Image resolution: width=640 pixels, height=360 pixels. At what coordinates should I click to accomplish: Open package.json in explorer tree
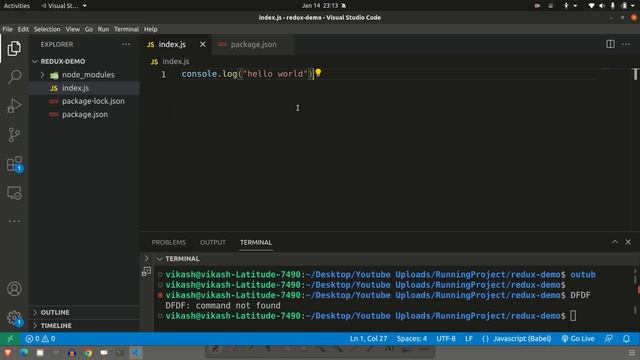[x=84, y=114]
